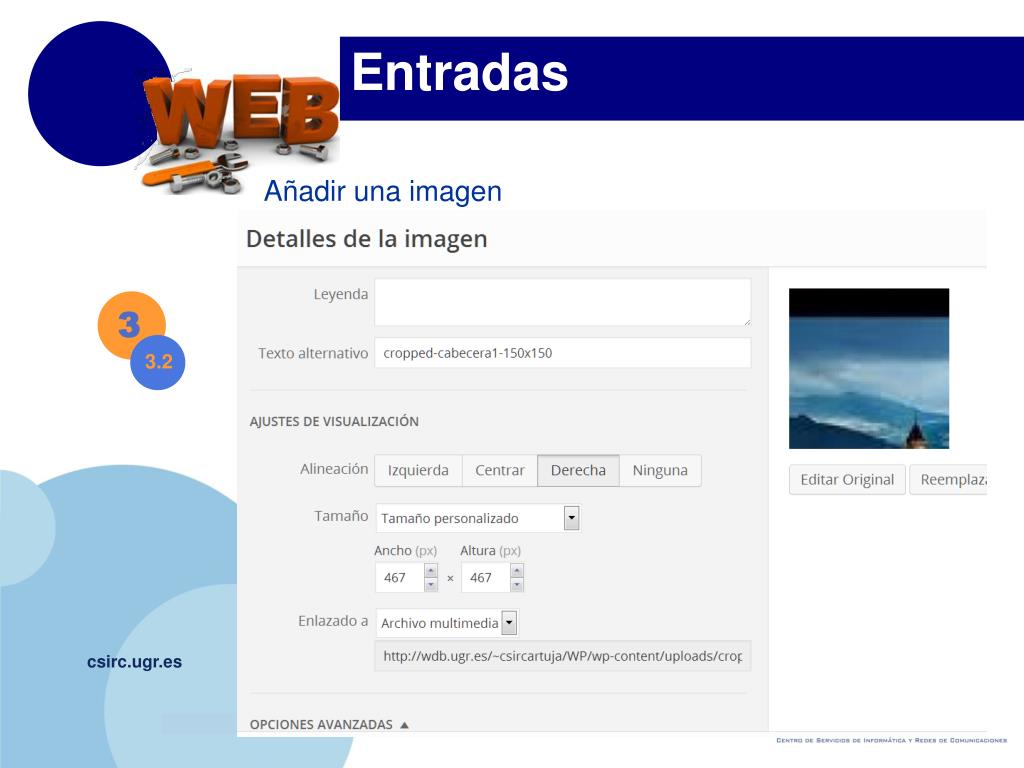The image size is (1024, 768).
Task: Select Ninguna alignment
Action: tap(660, 470)
